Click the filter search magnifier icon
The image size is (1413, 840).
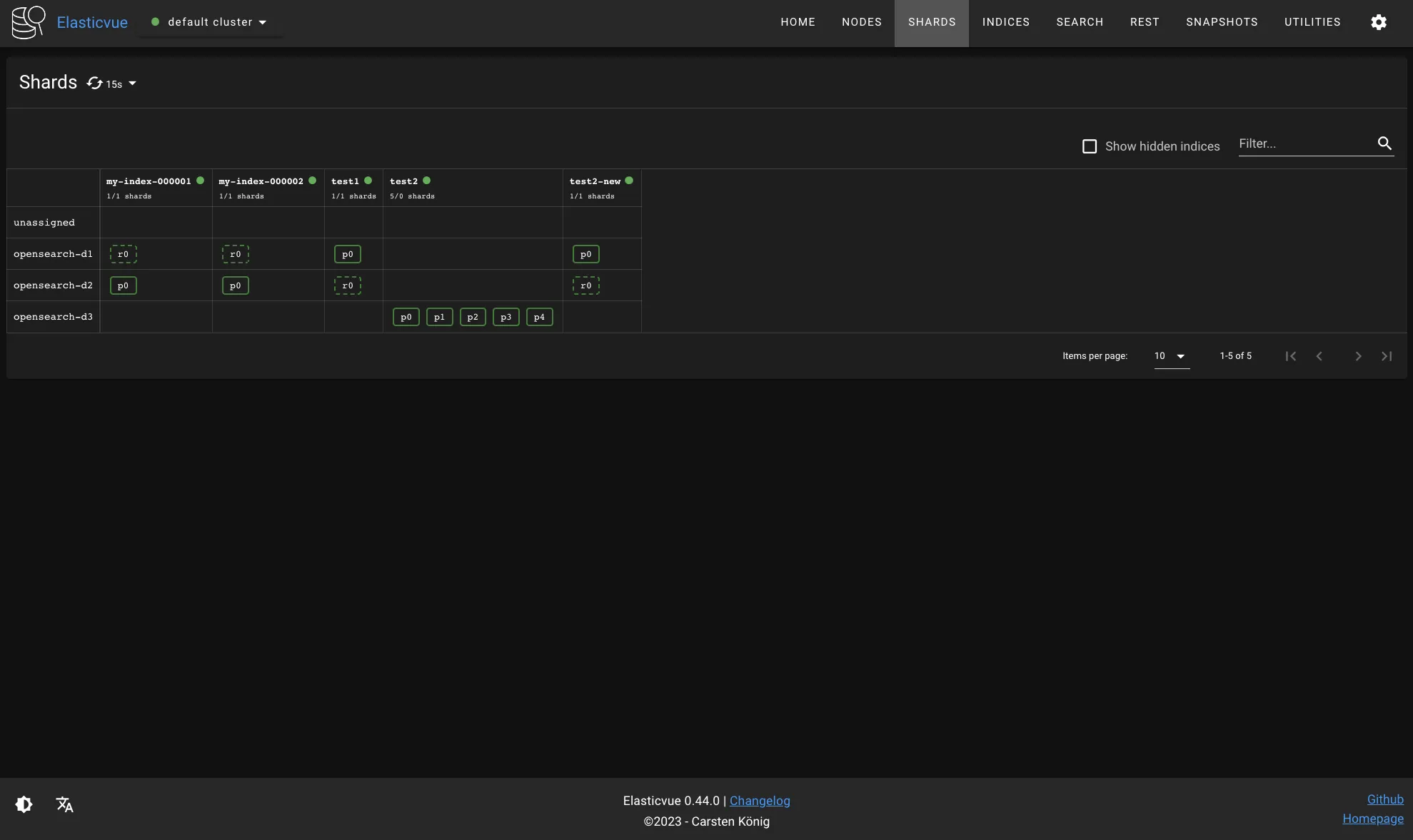(1384, 143)
